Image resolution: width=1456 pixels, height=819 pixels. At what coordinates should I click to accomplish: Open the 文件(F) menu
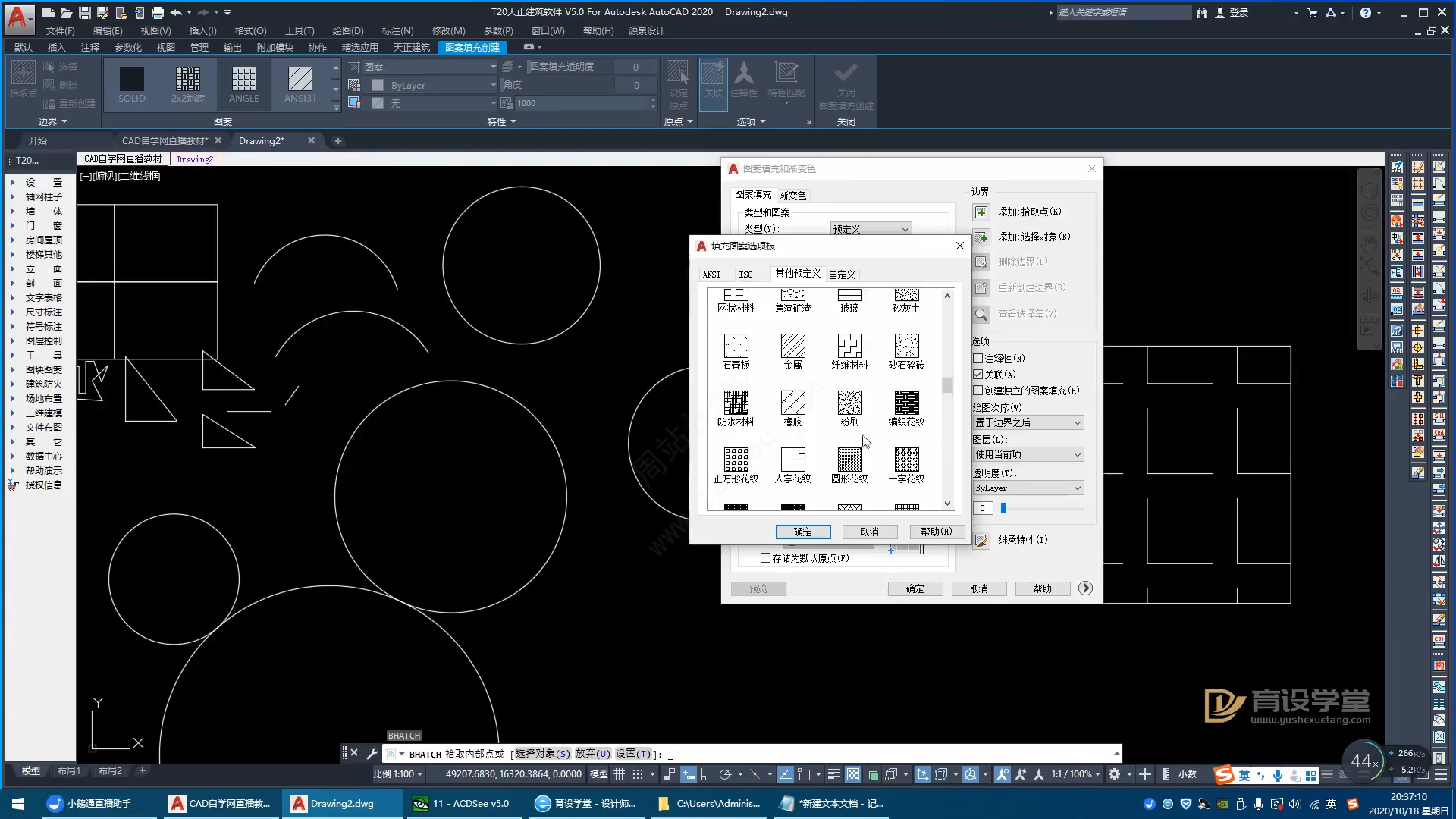coord(60,30)
